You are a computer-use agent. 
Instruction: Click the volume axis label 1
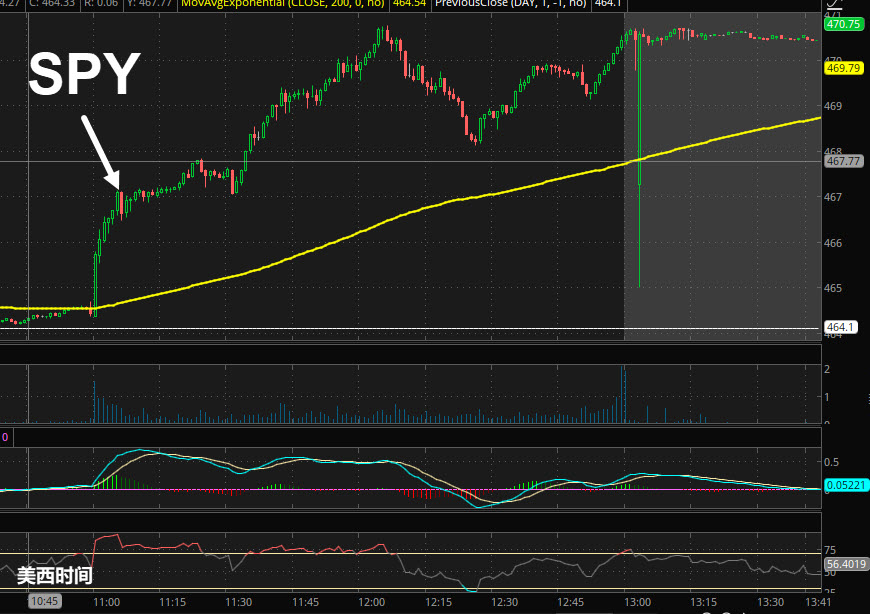point(827,397)
